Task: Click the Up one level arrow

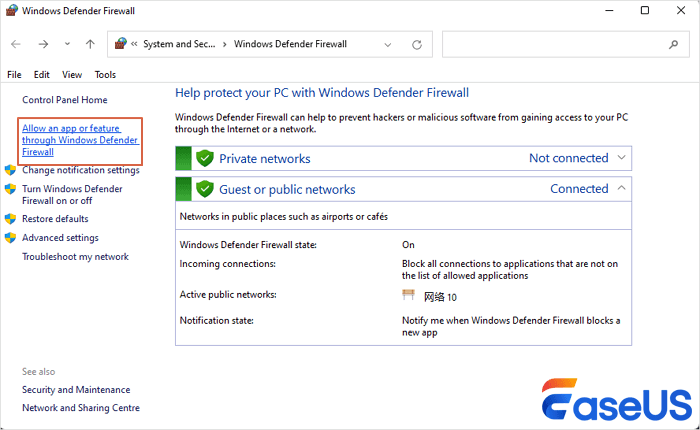Action: [90, 44]
